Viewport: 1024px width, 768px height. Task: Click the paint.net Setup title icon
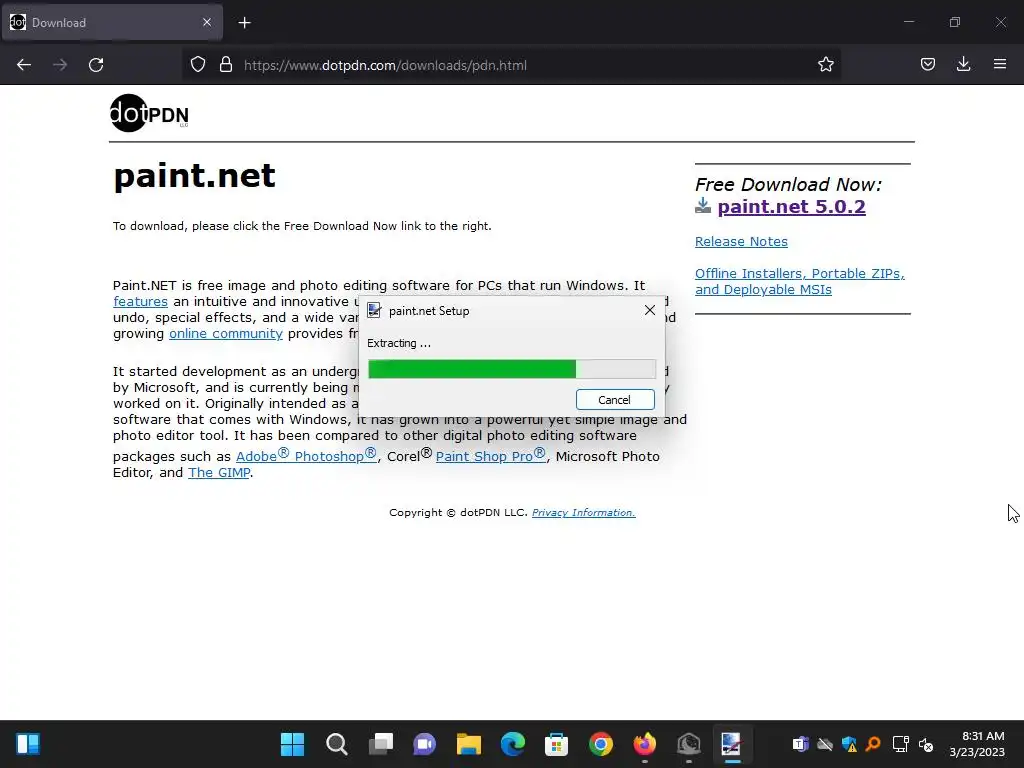point(374,310)
